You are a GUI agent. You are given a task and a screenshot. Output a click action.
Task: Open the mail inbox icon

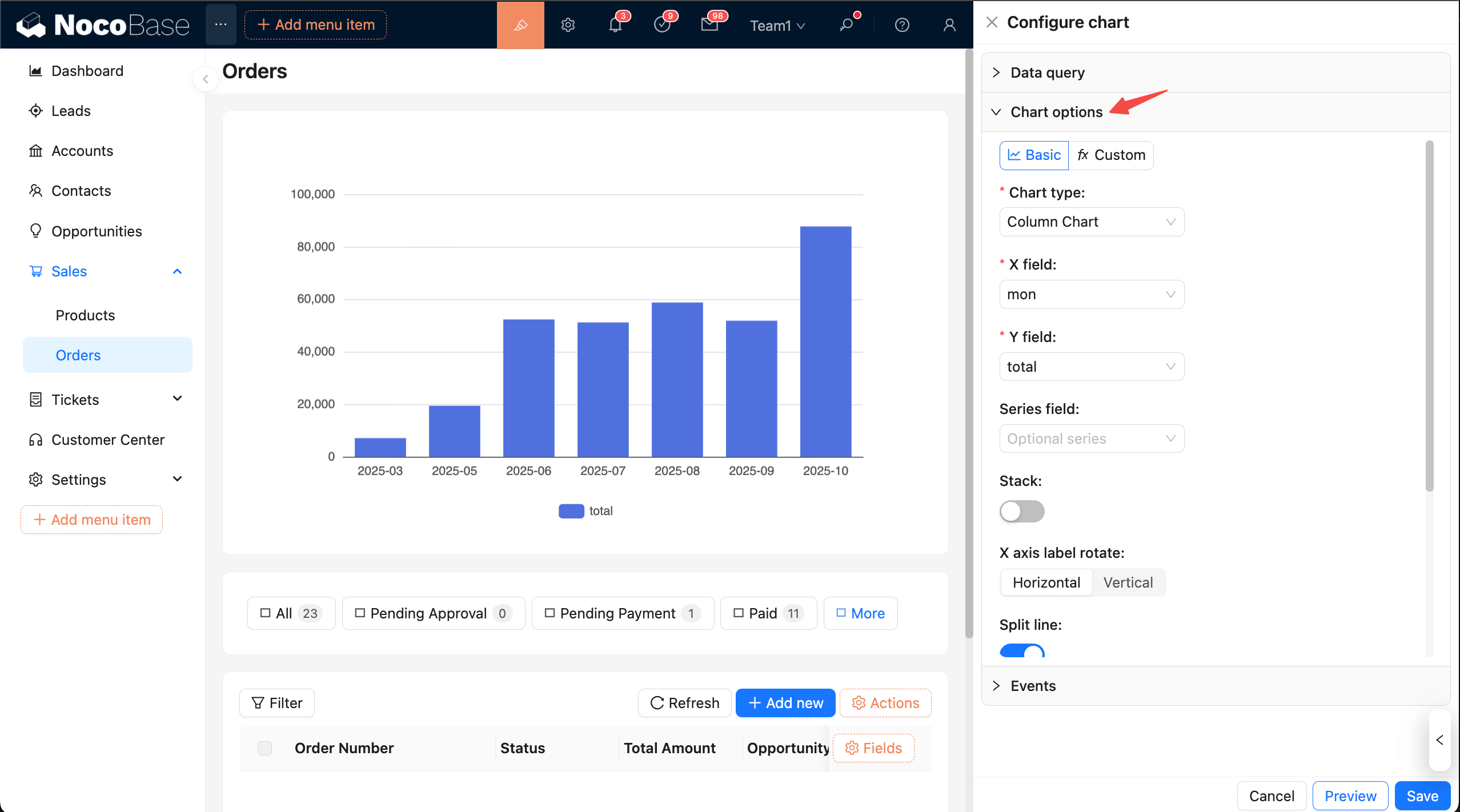click(709, 25)
